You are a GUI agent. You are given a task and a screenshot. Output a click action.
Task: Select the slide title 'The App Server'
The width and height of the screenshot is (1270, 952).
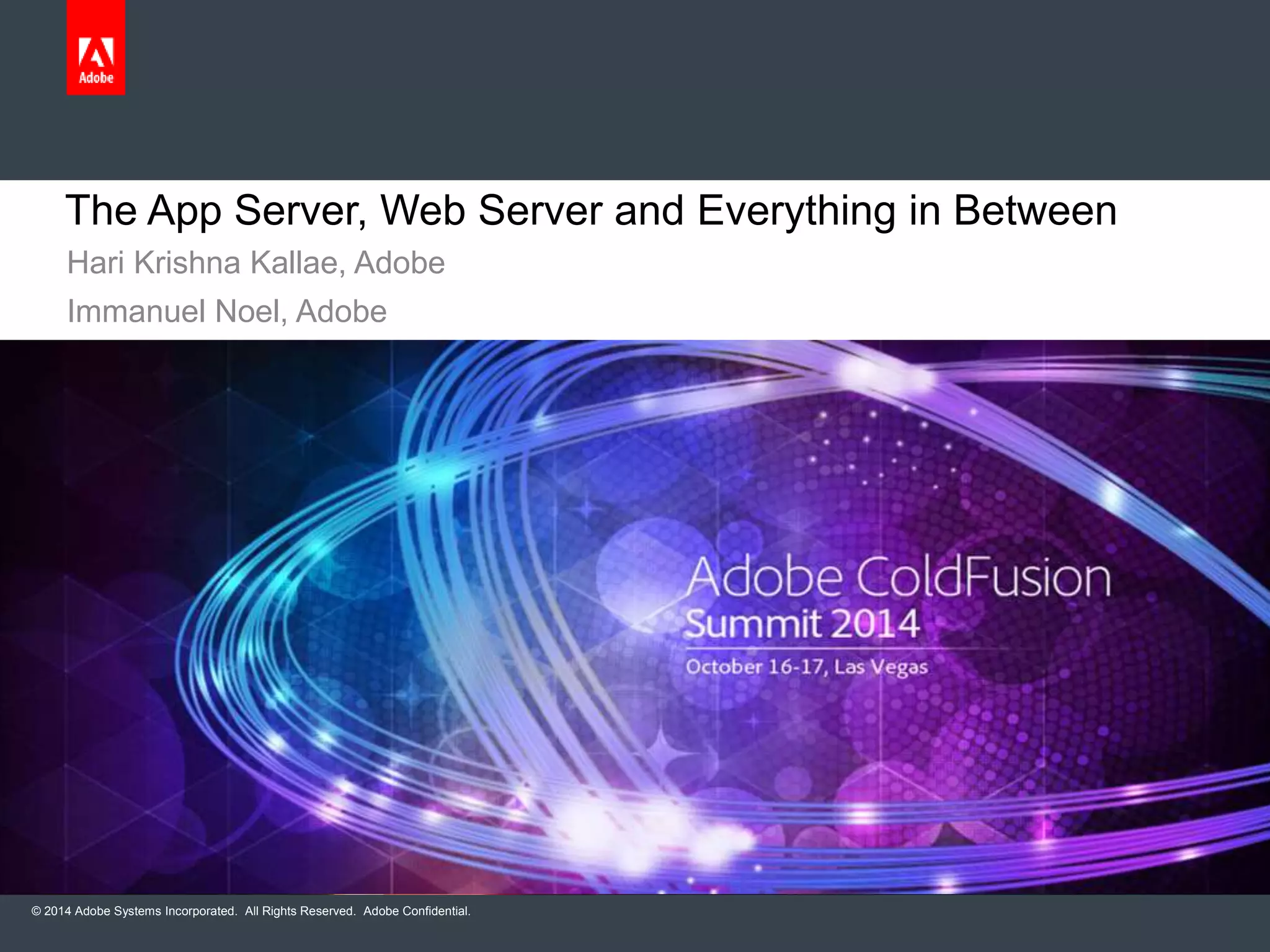tap(215, 211)
